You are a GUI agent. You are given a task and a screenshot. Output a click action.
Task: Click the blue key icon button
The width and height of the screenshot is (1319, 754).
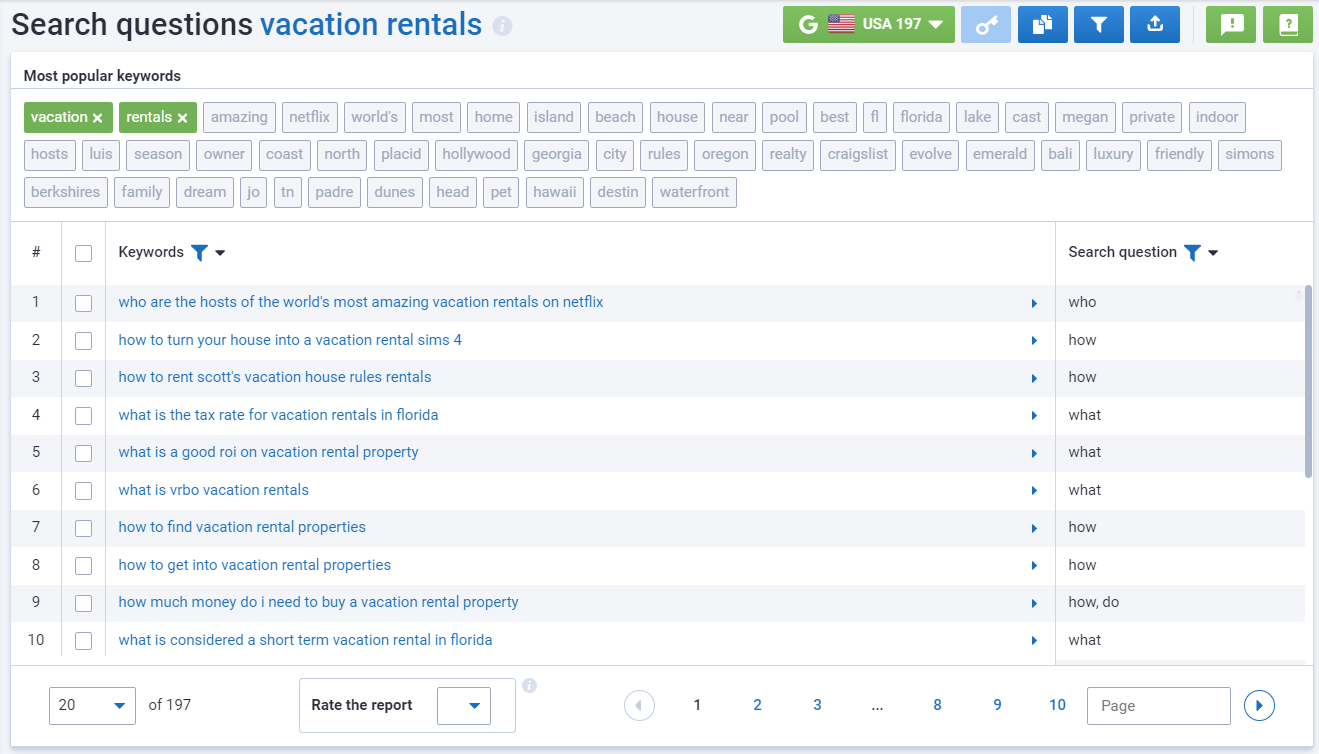[x=986, y=25]
